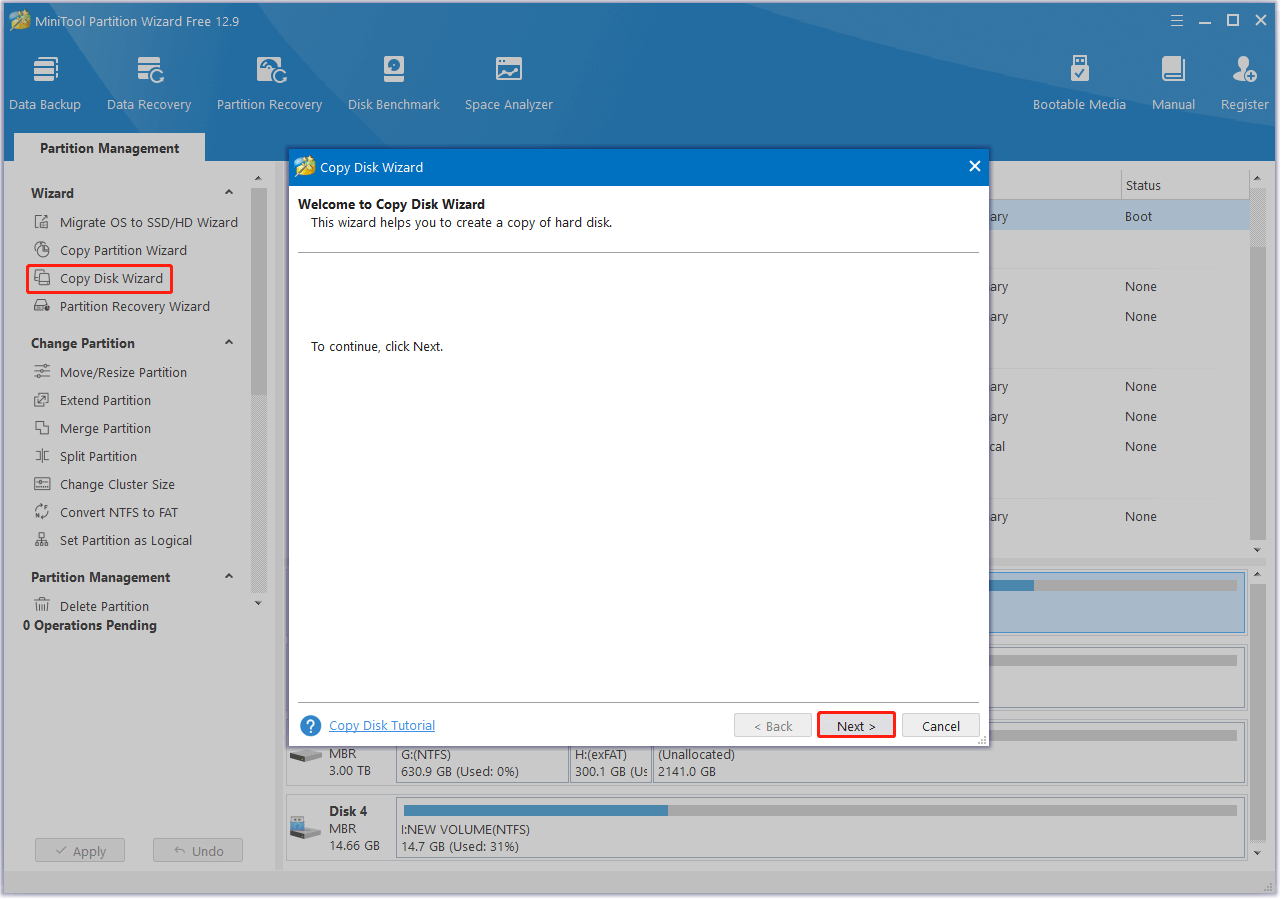Click Disk 4 usage bar
The image size is (1281, 900).
click(820, 811)
